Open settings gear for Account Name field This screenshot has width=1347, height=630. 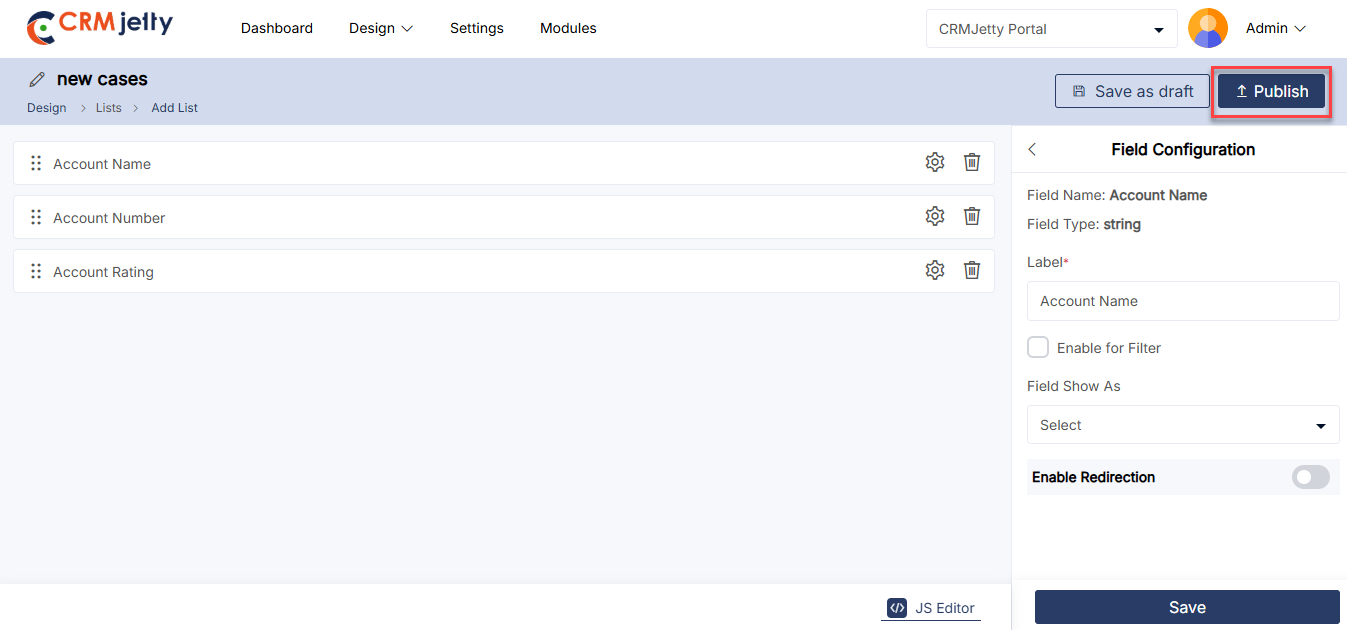934,162
